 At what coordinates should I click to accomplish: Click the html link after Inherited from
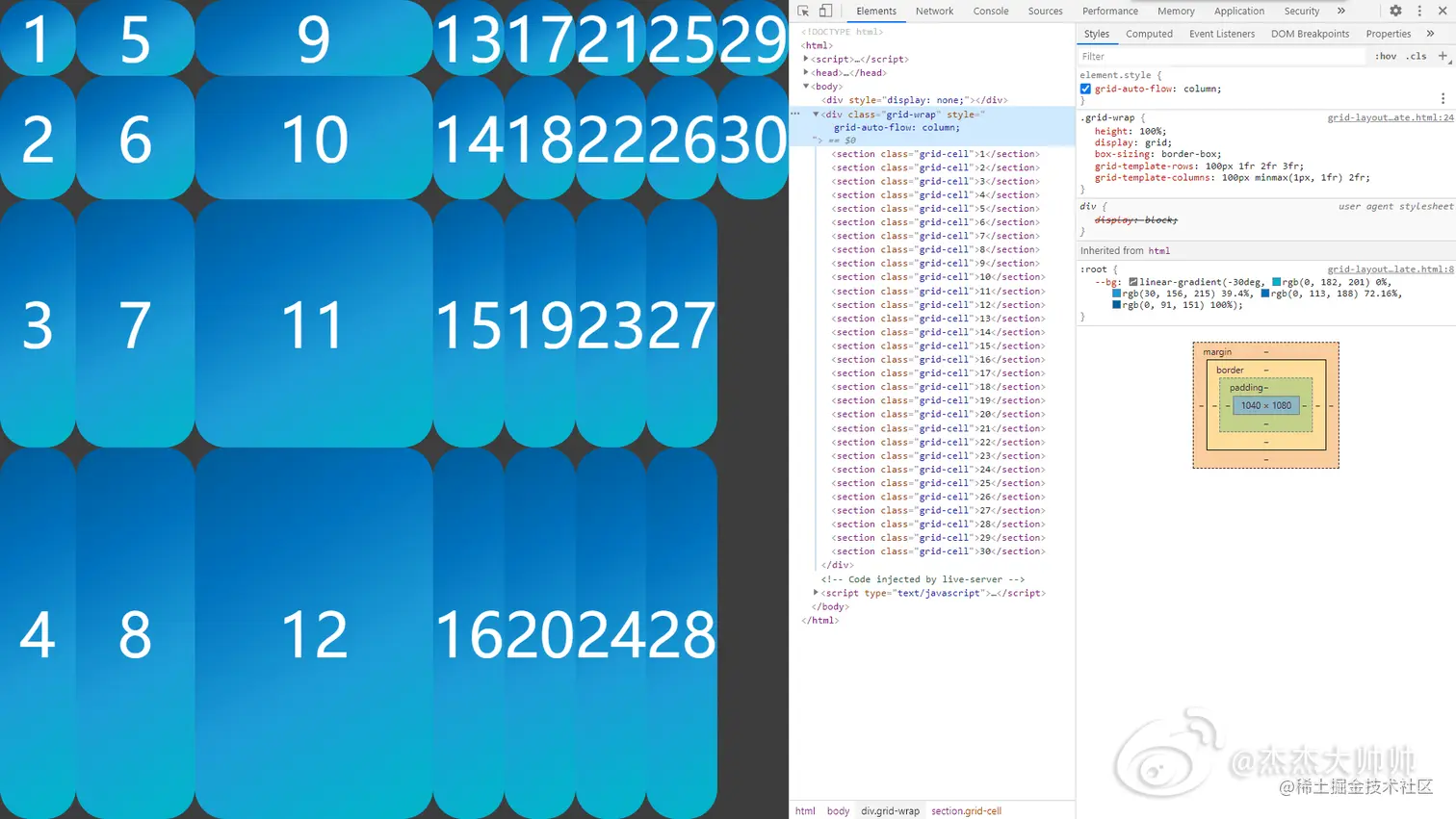(x=1158, y=250)
